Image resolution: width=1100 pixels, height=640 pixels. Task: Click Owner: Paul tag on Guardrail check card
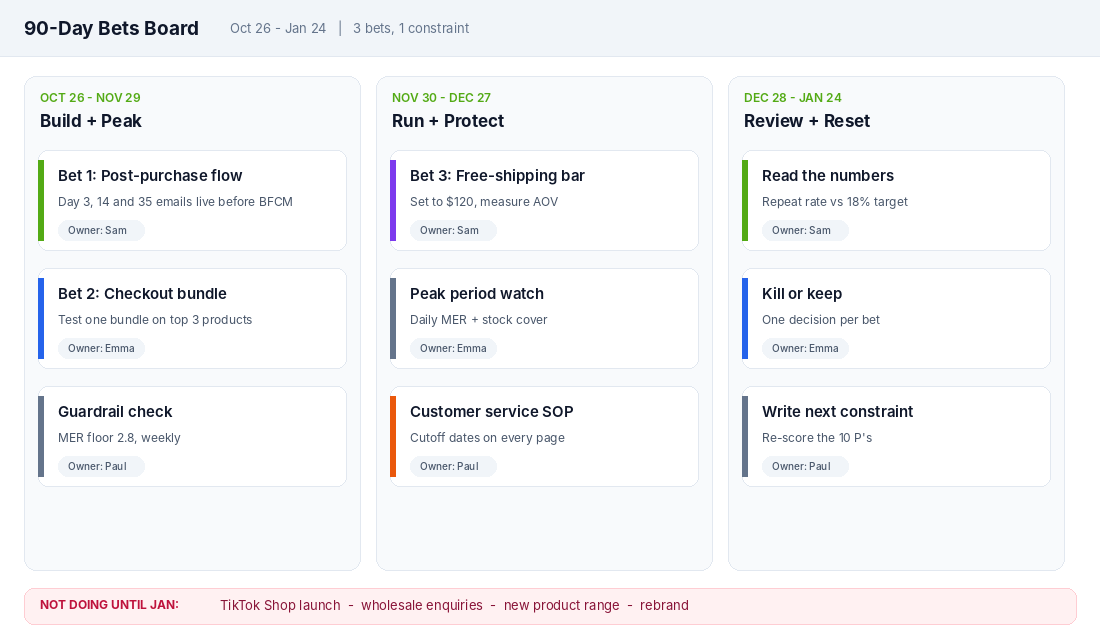point(101,466)
